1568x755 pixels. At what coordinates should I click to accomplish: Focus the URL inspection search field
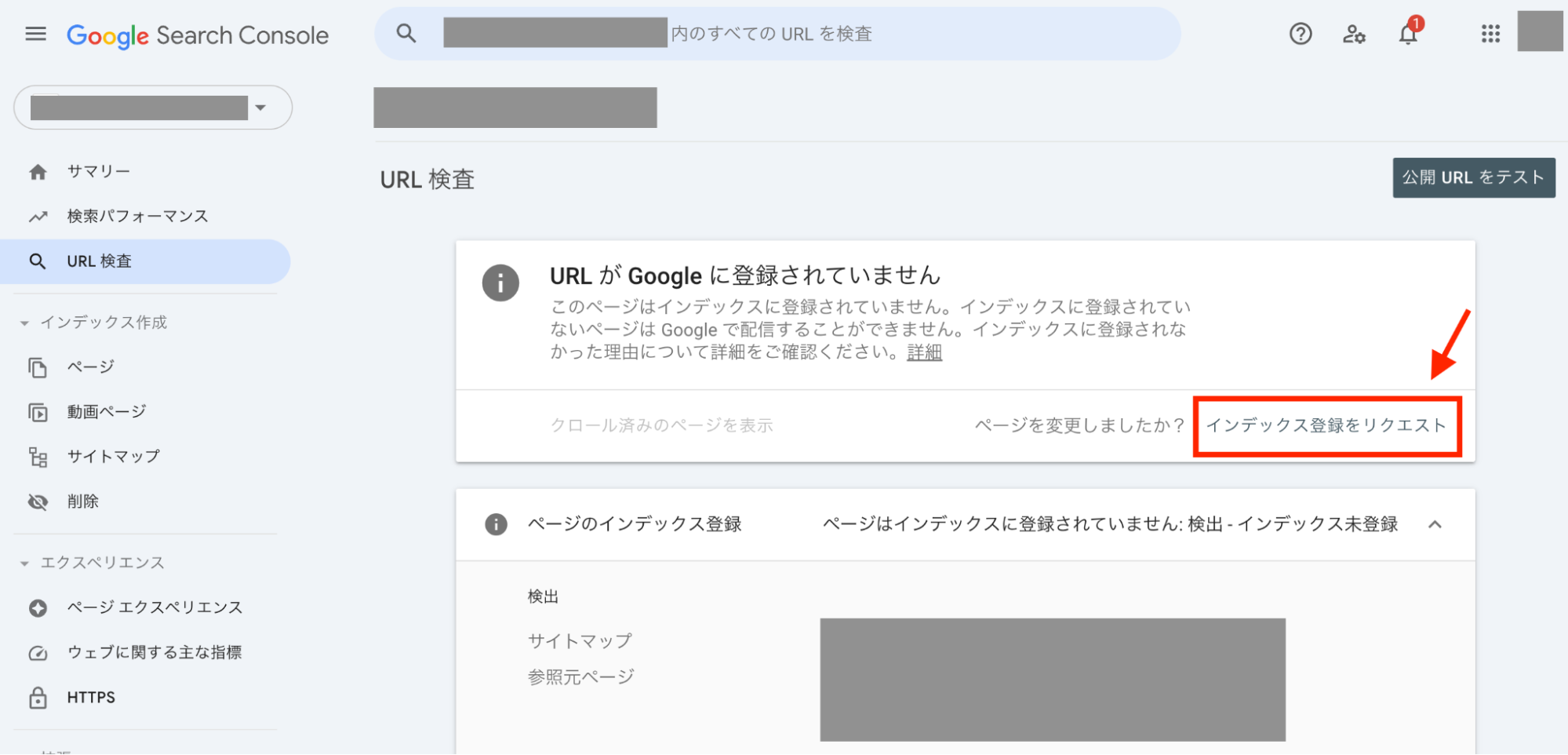click(x=777, y=34)
